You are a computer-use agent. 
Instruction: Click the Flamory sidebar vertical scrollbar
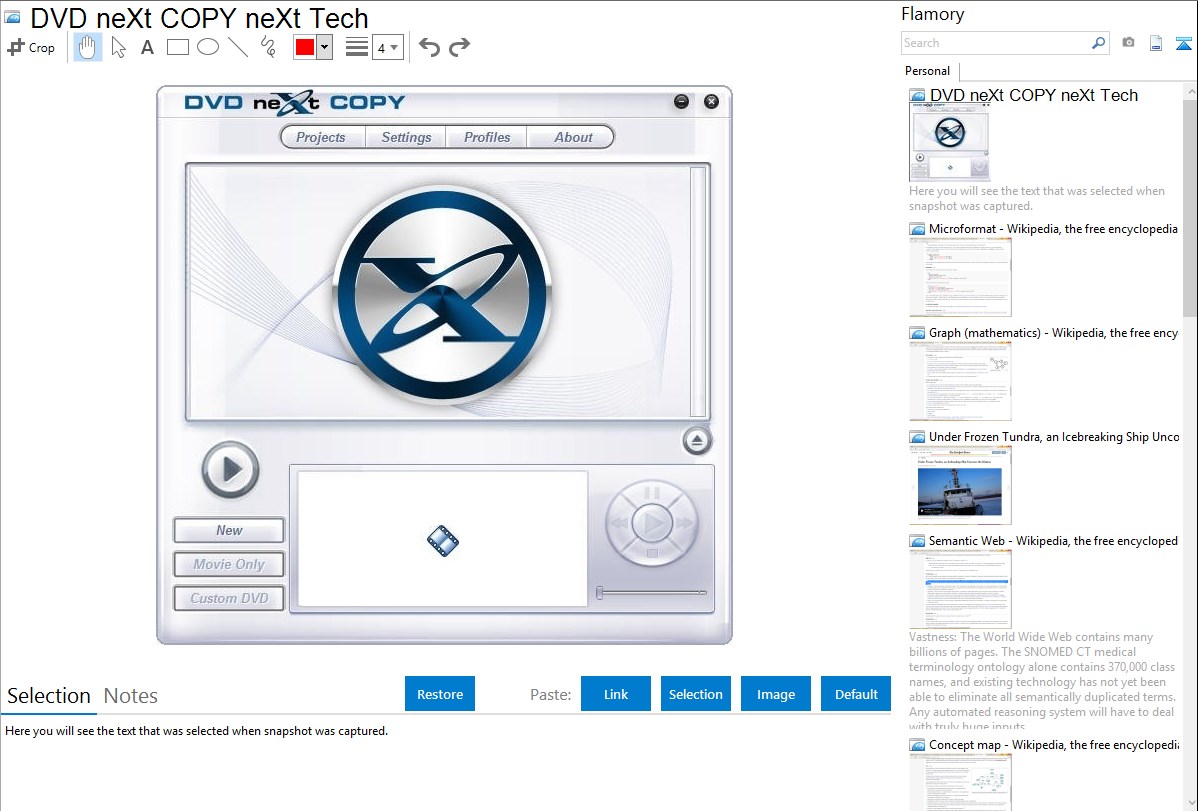click(1190, 206)
